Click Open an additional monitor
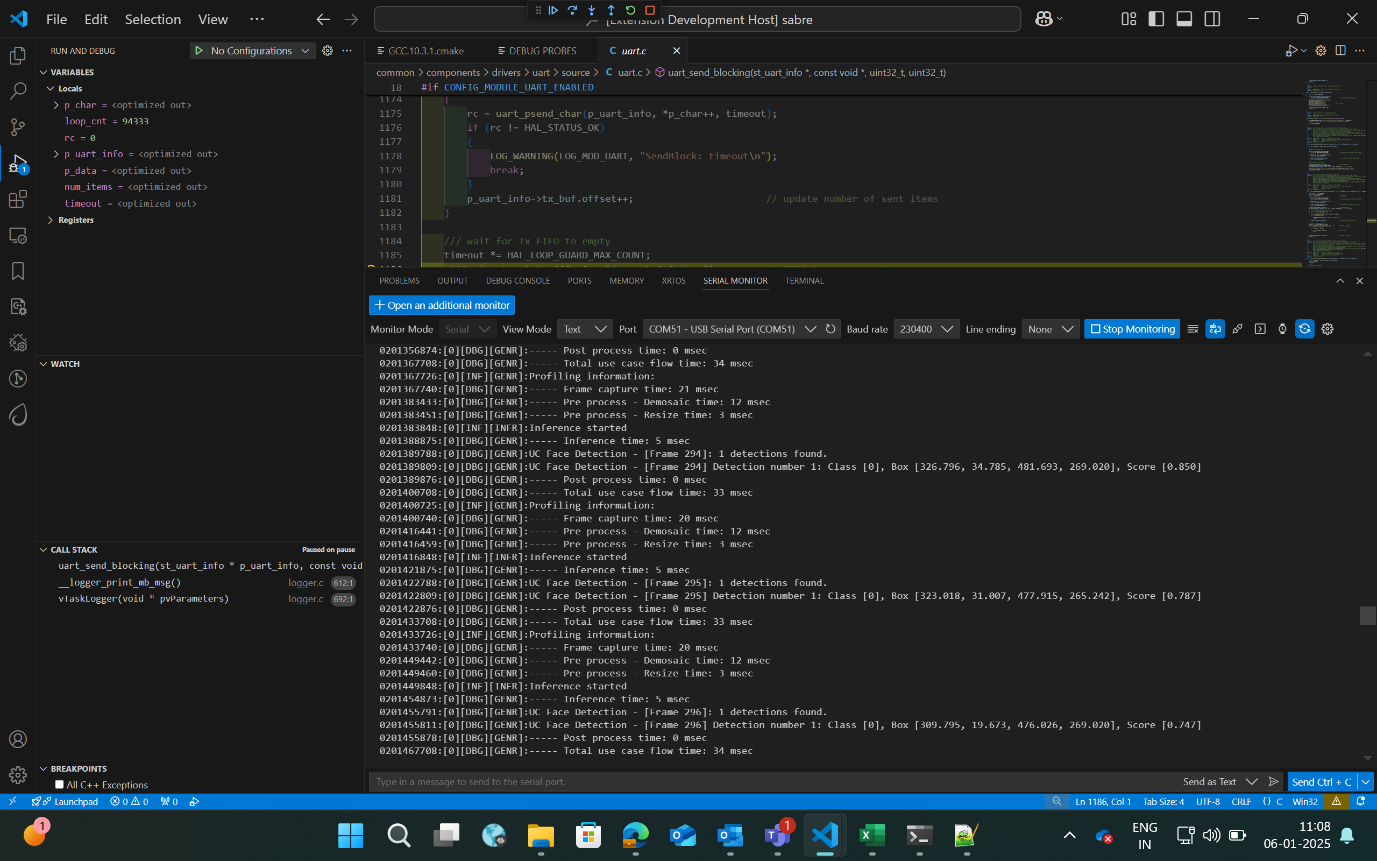The height and width of the screenshot is (861, 1377). click(x=441, y=305)
